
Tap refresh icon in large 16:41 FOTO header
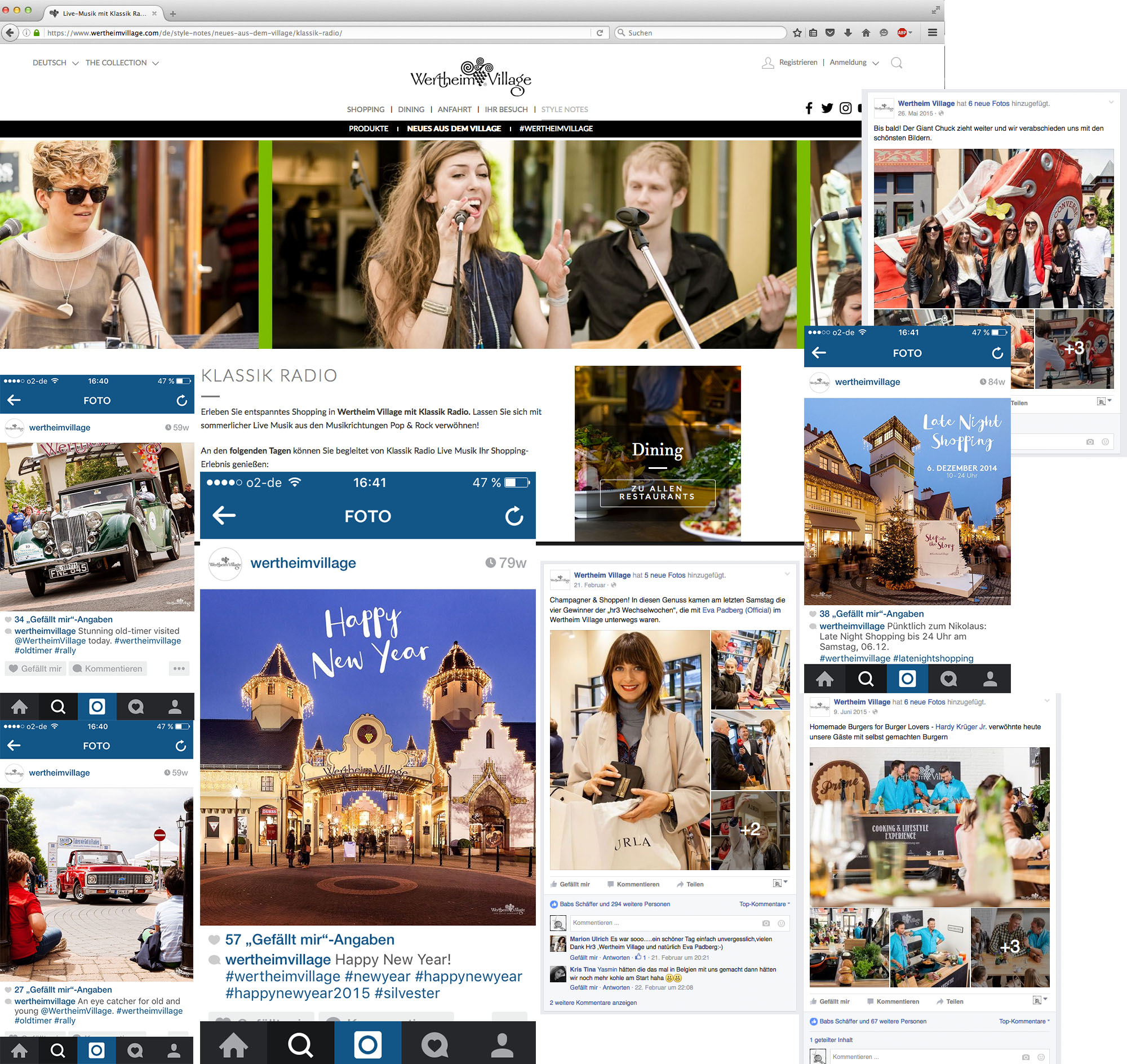point(514,516)
